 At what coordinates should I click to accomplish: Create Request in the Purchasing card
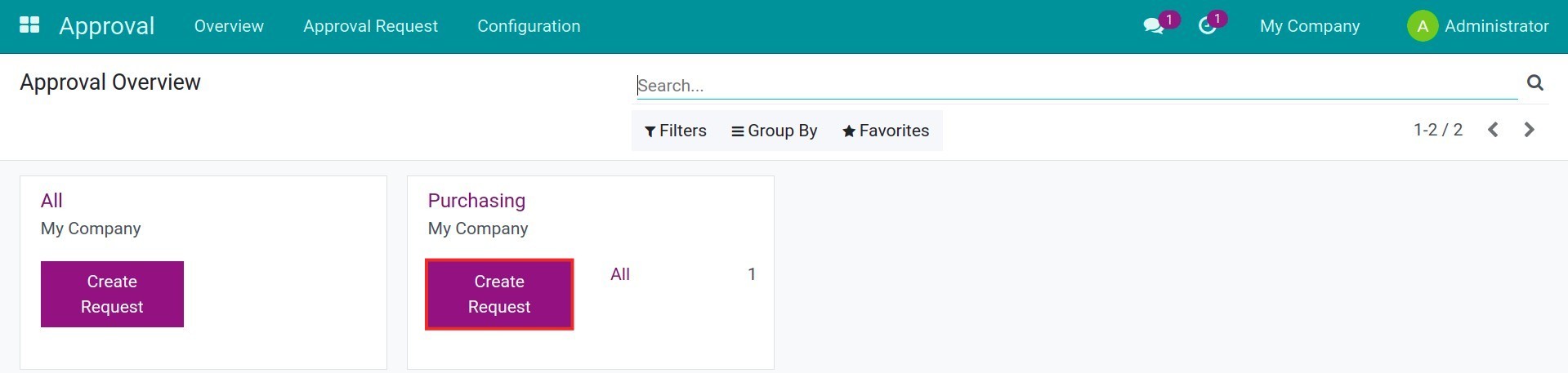click(x=499, y=294)
